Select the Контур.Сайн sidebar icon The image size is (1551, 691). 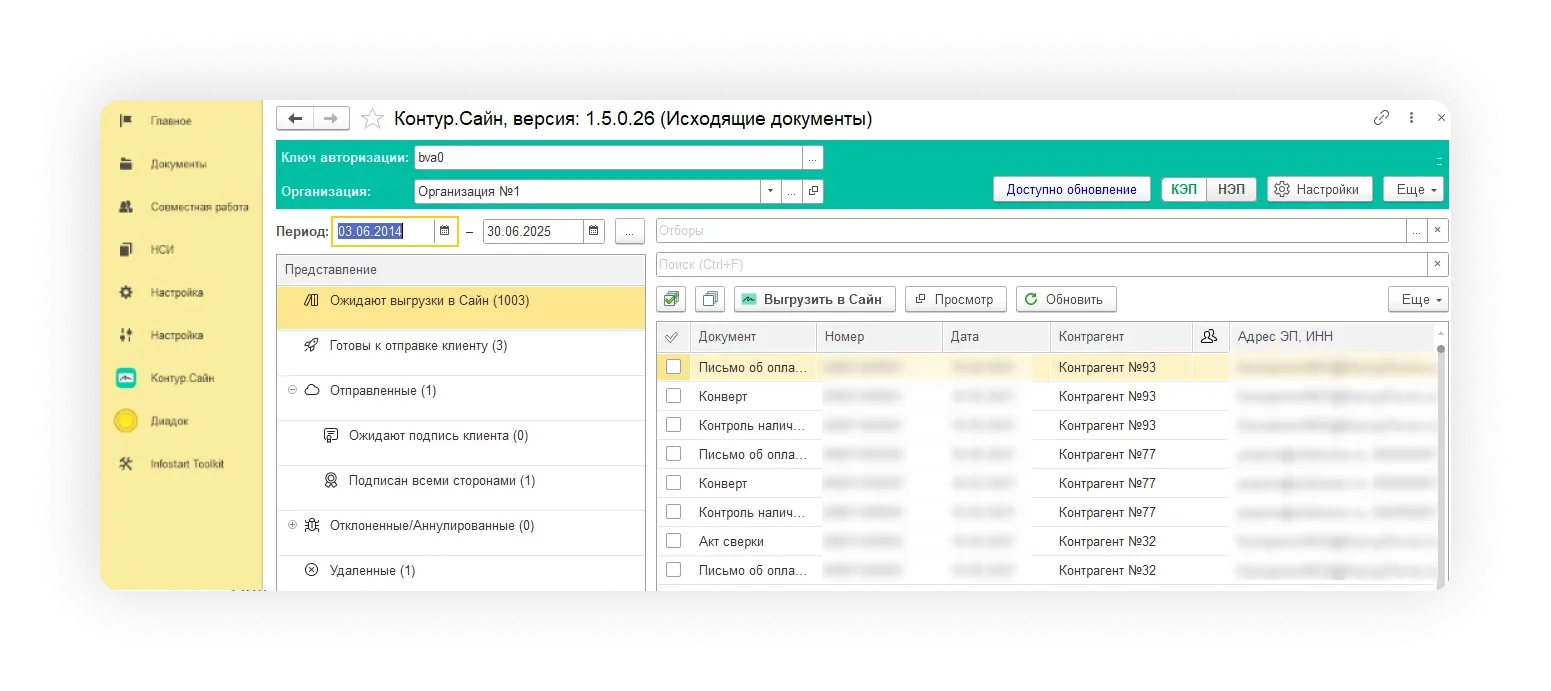pos(125,378)
